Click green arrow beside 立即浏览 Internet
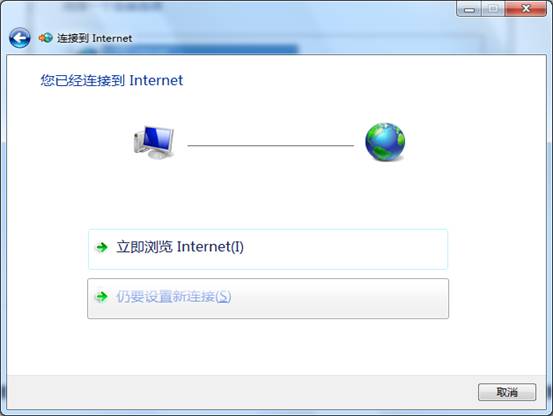The height and width of the screenshot is (416, 553). pos(102,247)
